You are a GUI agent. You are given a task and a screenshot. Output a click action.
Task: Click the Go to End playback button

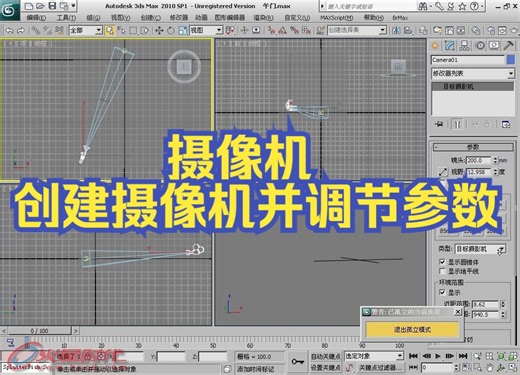(463, 356)
